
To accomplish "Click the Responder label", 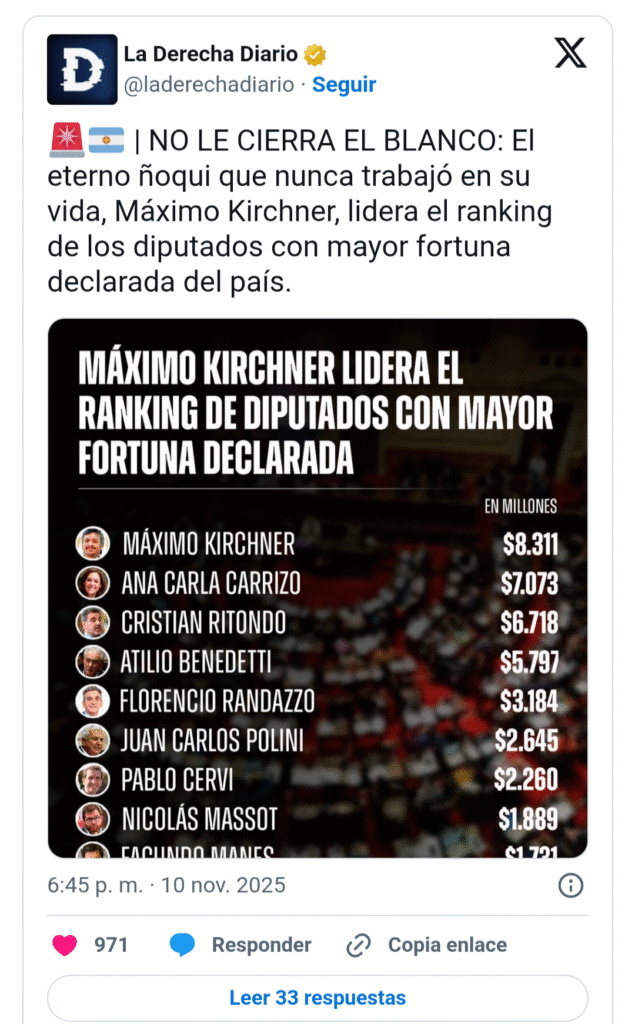I will (261, 945).
